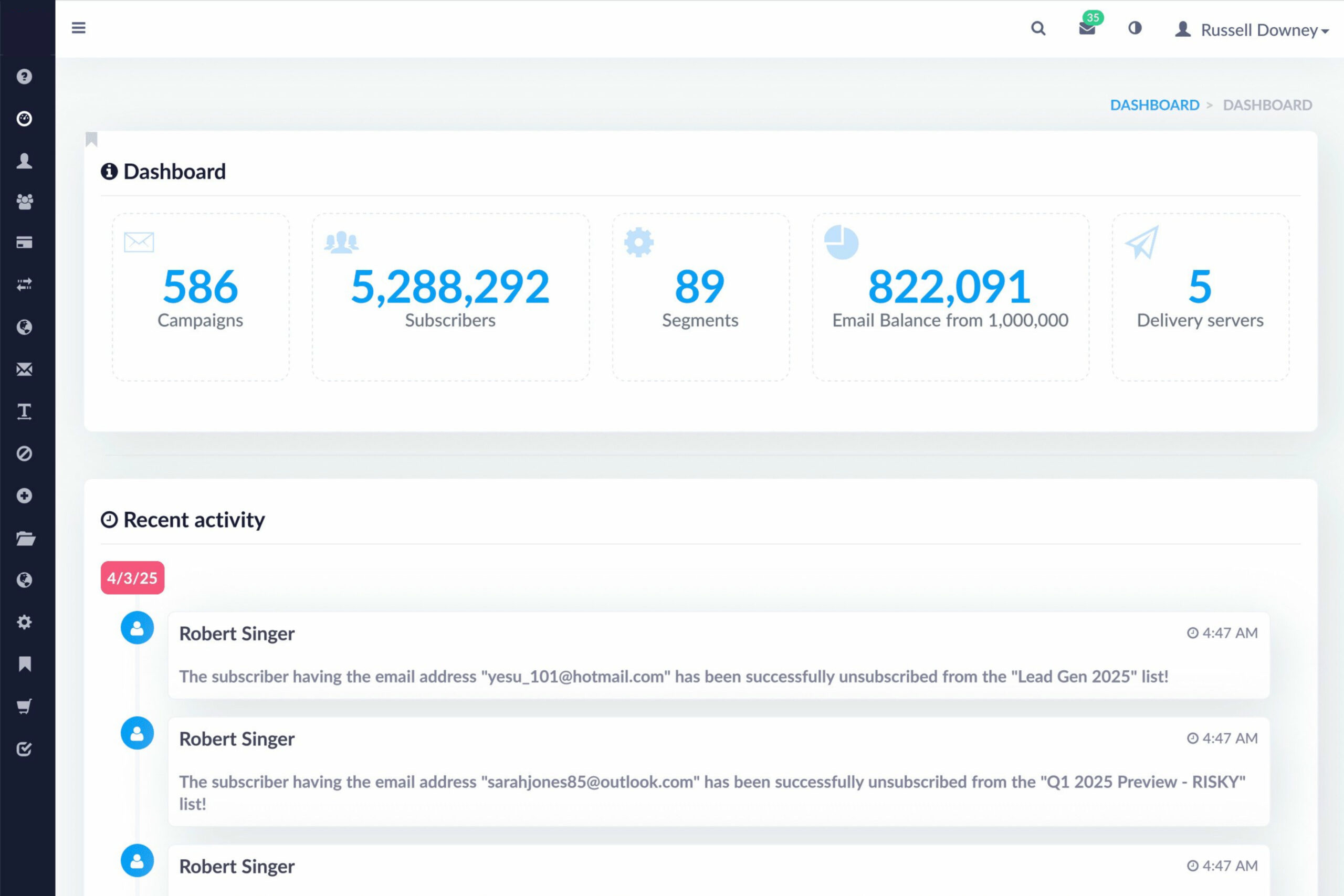The width and height of the screenshot is (1344, 896).
Task: Select the price plans card icon in the sidebar
Action: tap(25, 243)
